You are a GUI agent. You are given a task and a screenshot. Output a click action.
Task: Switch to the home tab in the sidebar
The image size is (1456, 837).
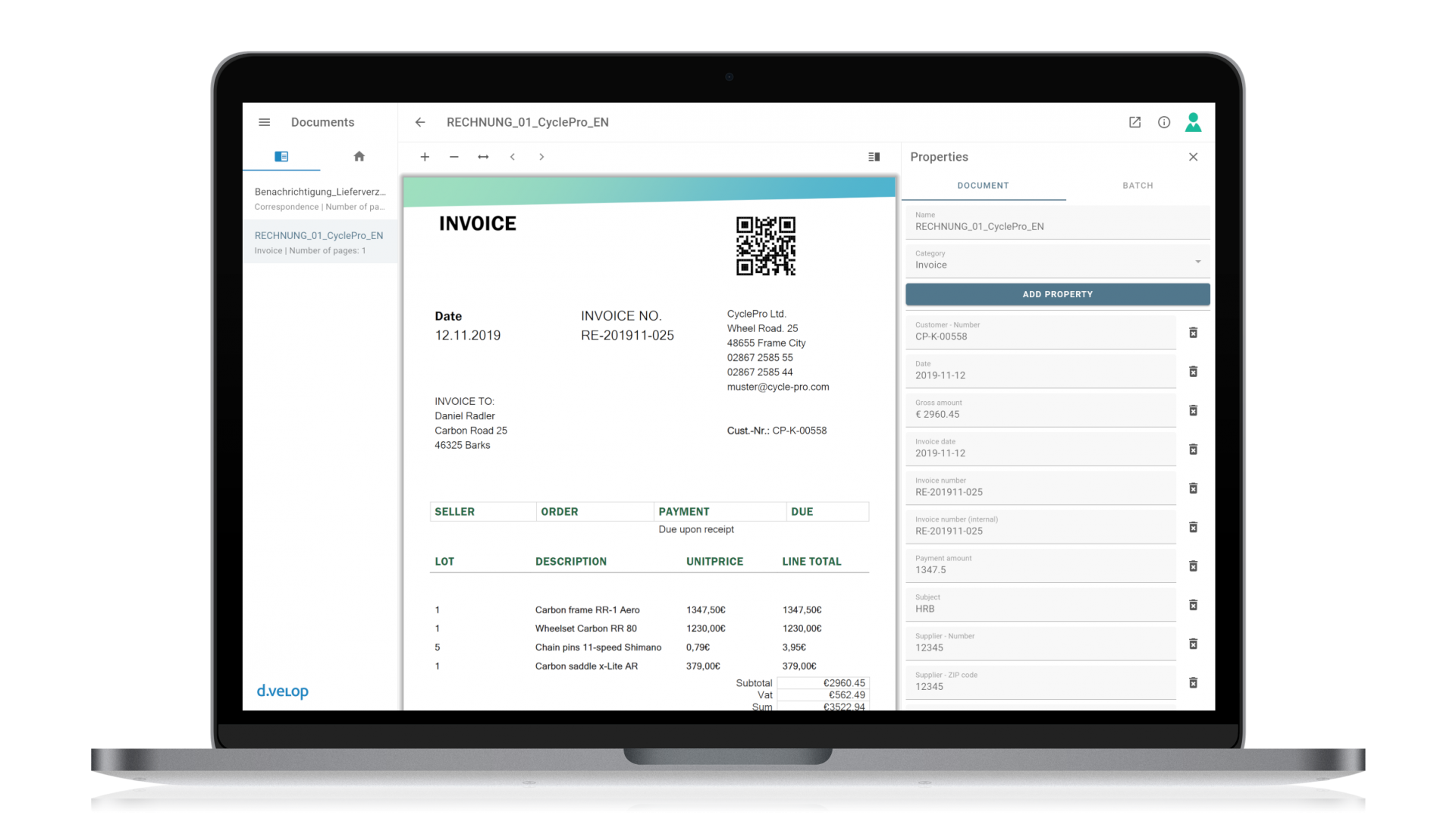pos(359,157)
